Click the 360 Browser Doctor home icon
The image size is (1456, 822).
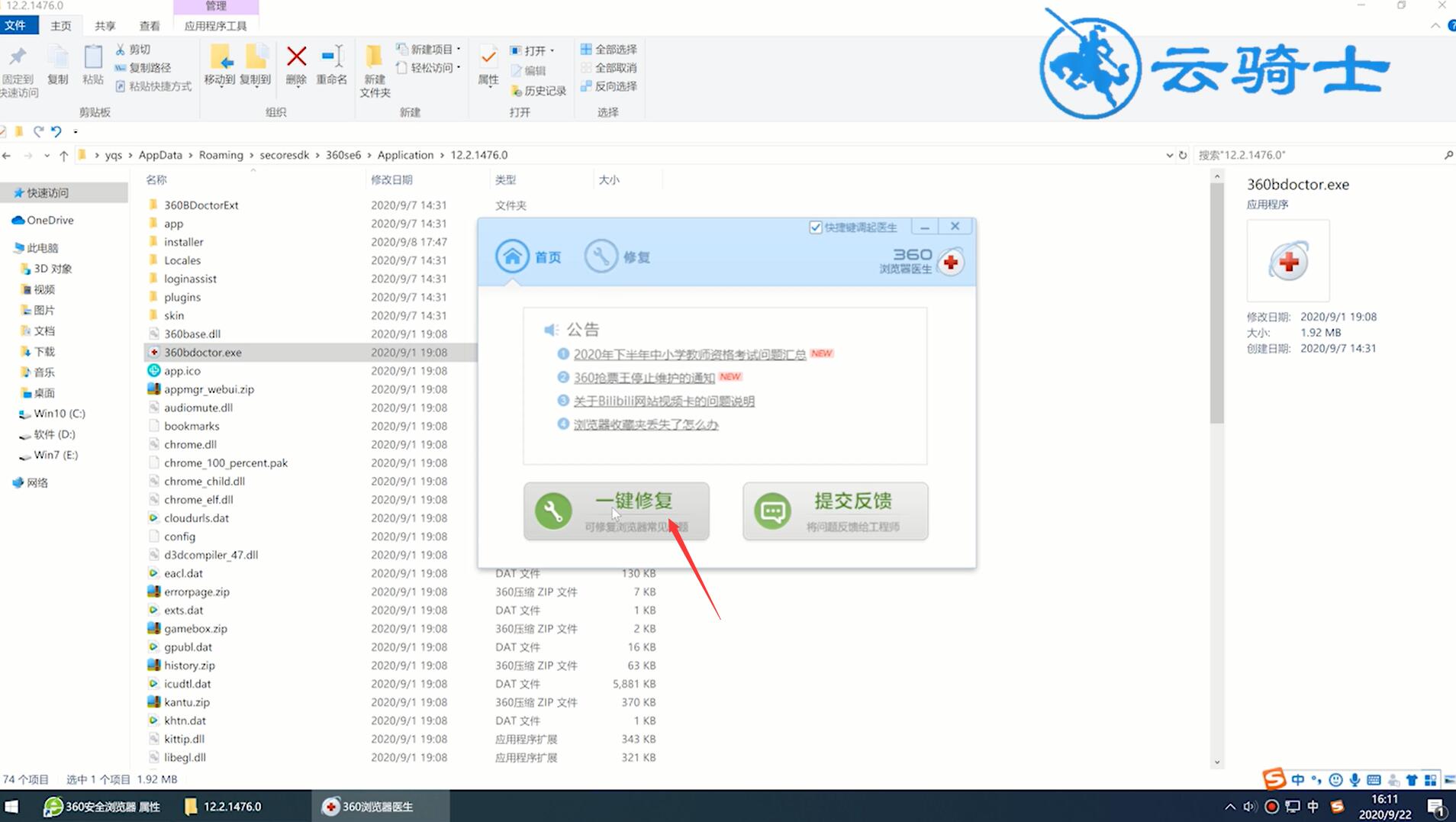tap(512, 257)
